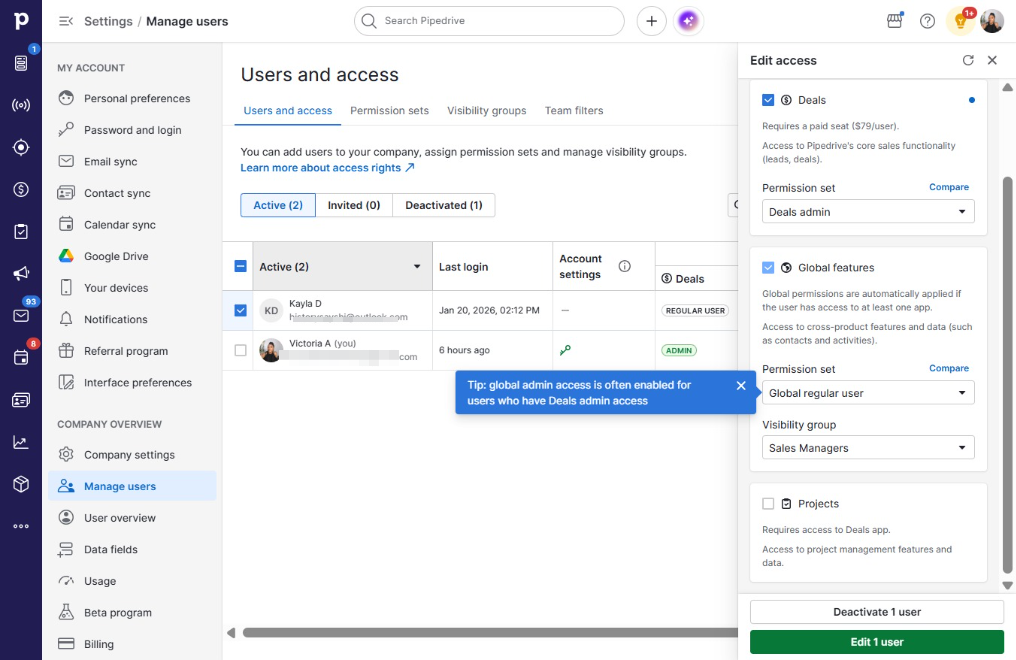Image resolution: width=1016 pixels, height=660 pixels.
Task: Open Learn more about access rights link
Action: [327, 168]
